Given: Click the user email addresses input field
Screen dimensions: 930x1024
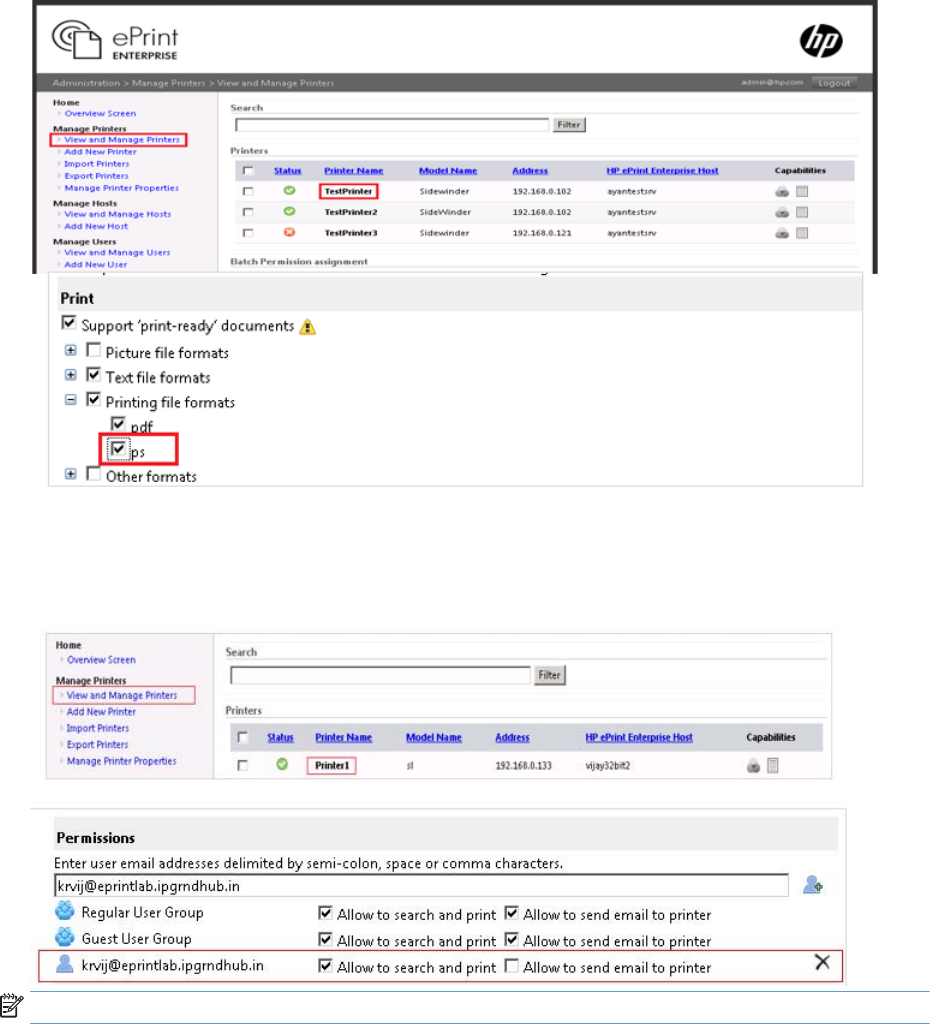Looking at the screenshot, I should click(x=421, y=886).
